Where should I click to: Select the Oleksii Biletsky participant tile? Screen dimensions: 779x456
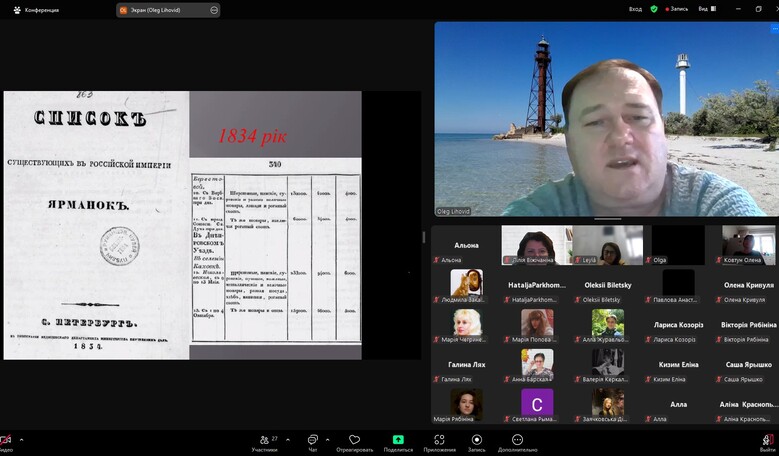point(608,285)
